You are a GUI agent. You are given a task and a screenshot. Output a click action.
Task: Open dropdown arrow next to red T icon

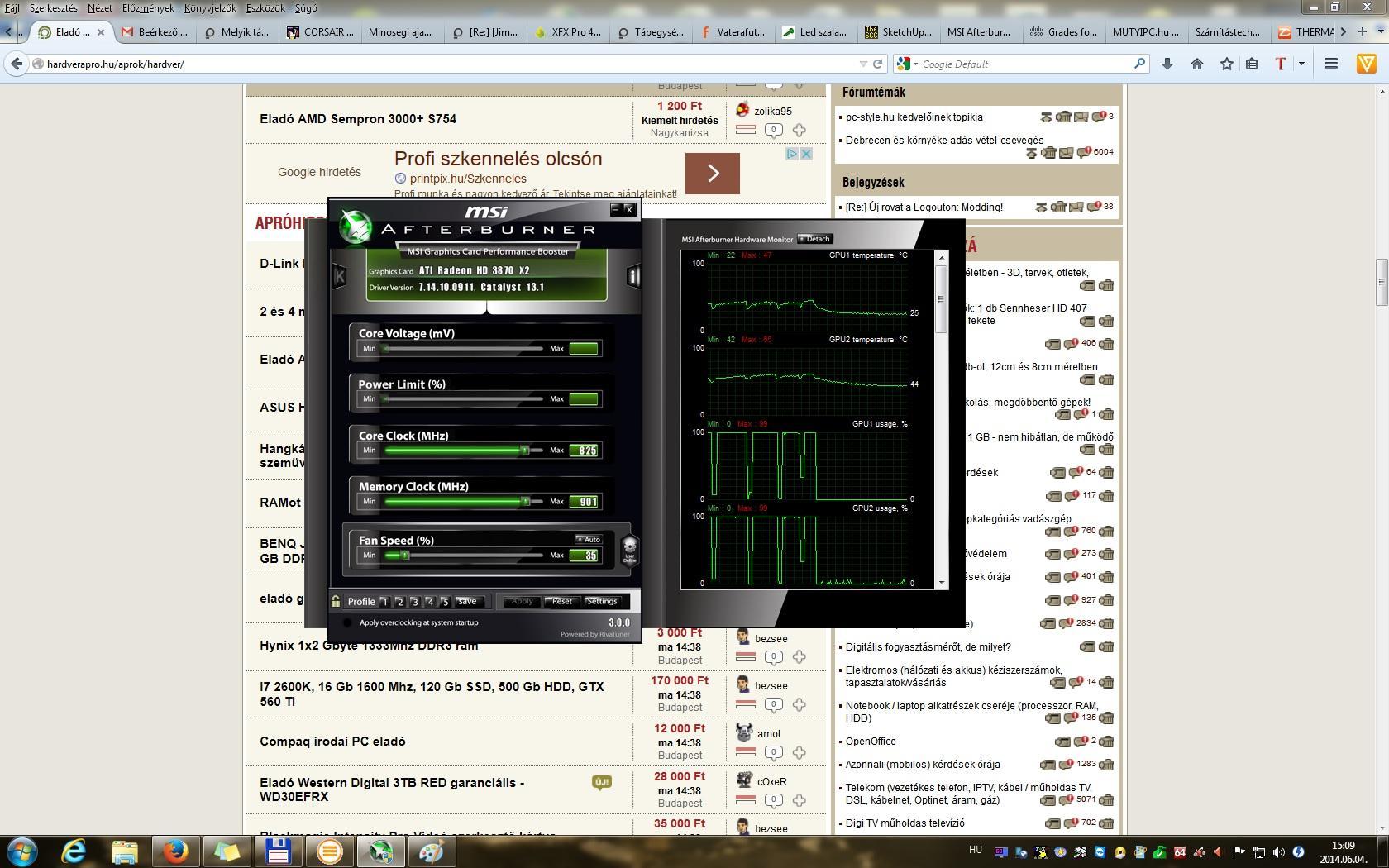click(1301, 64)
